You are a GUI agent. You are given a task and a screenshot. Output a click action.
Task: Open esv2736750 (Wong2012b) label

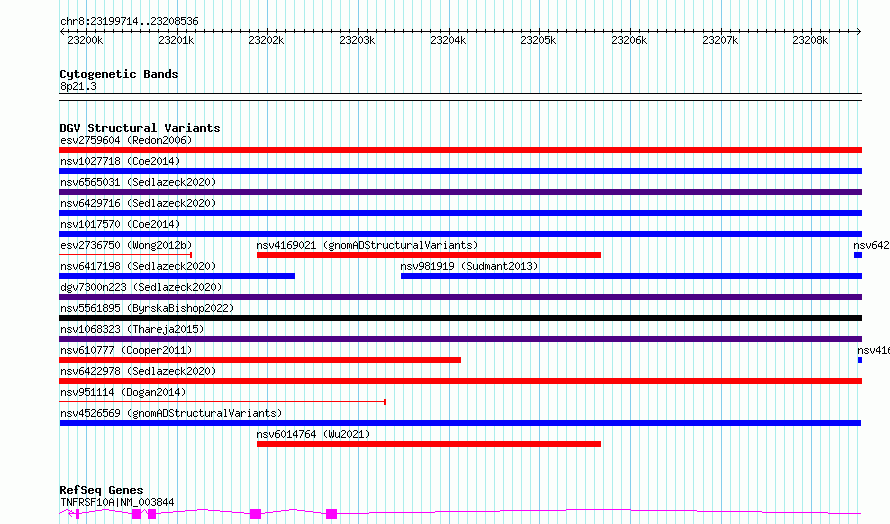(126, 245)
